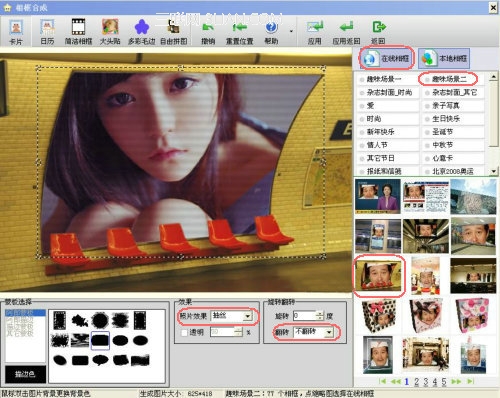This screenshot has width=500, height=398.
Task: Select the 趣味场景二 category radio button
Action: [x=428, y=79]
